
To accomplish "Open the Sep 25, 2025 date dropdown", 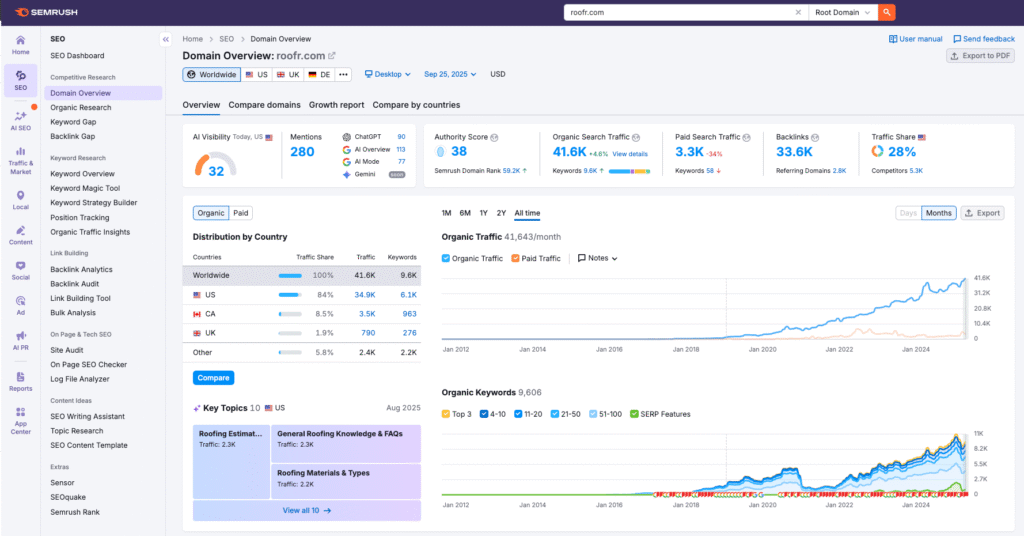I will (450, 74).
